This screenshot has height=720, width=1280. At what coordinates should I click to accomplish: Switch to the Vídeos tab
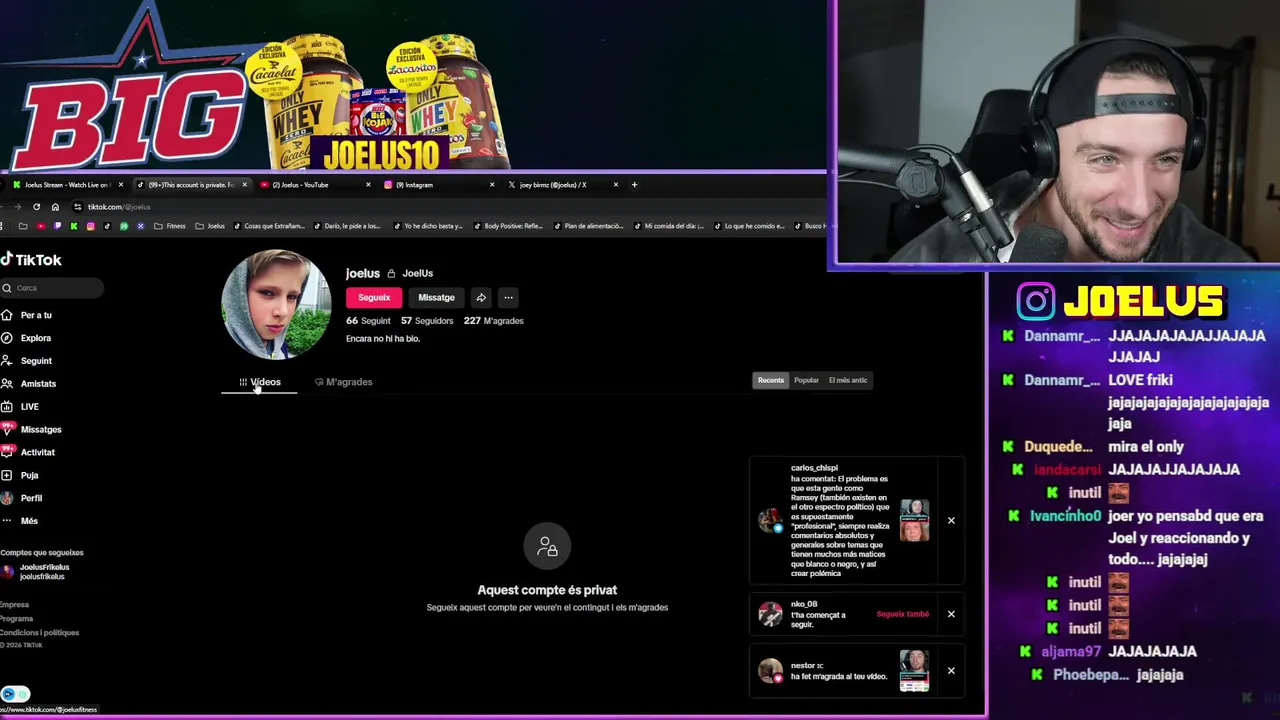259,382
